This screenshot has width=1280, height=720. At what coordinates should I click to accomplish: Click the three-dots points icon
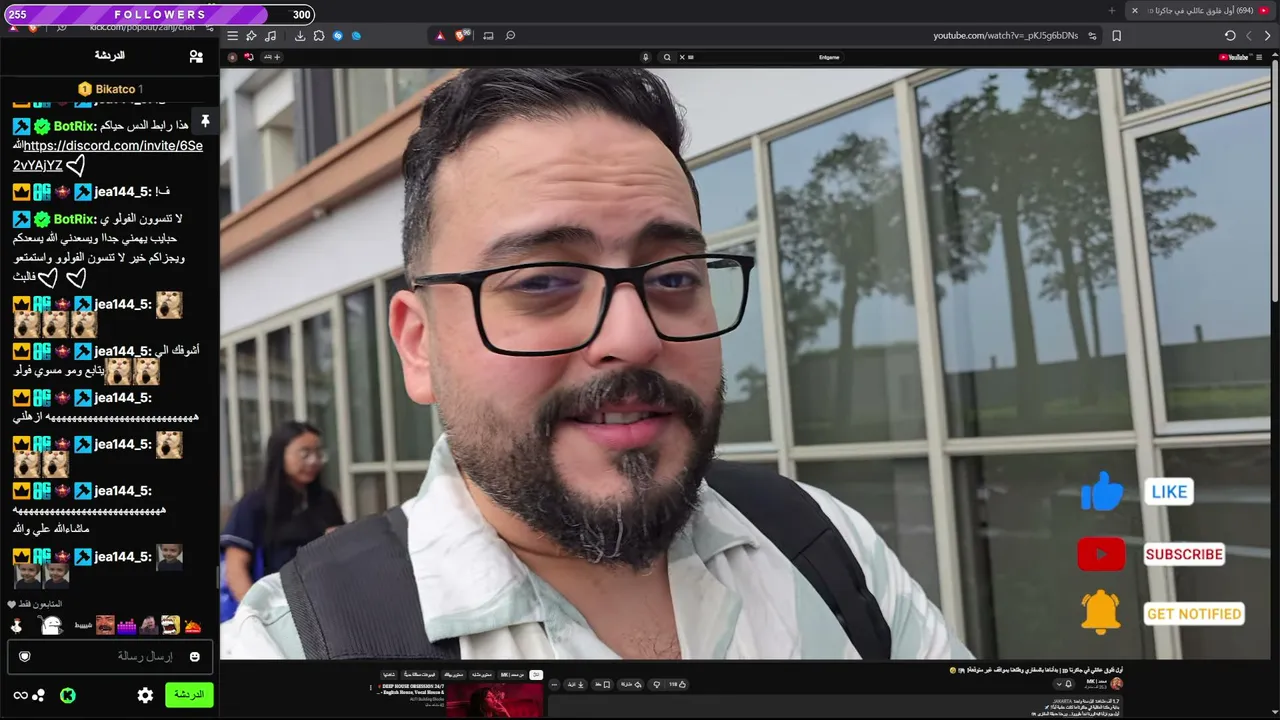[x=39, y=695]
